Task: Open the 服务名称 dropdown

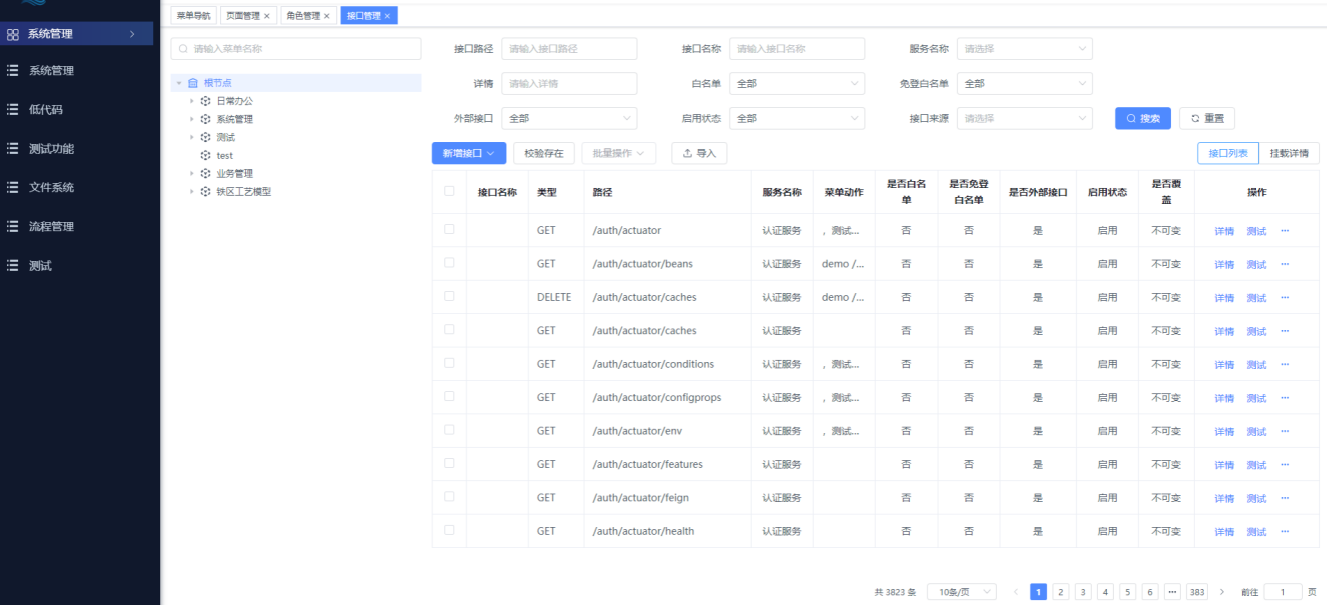Action: click(x=1024, y=48)
